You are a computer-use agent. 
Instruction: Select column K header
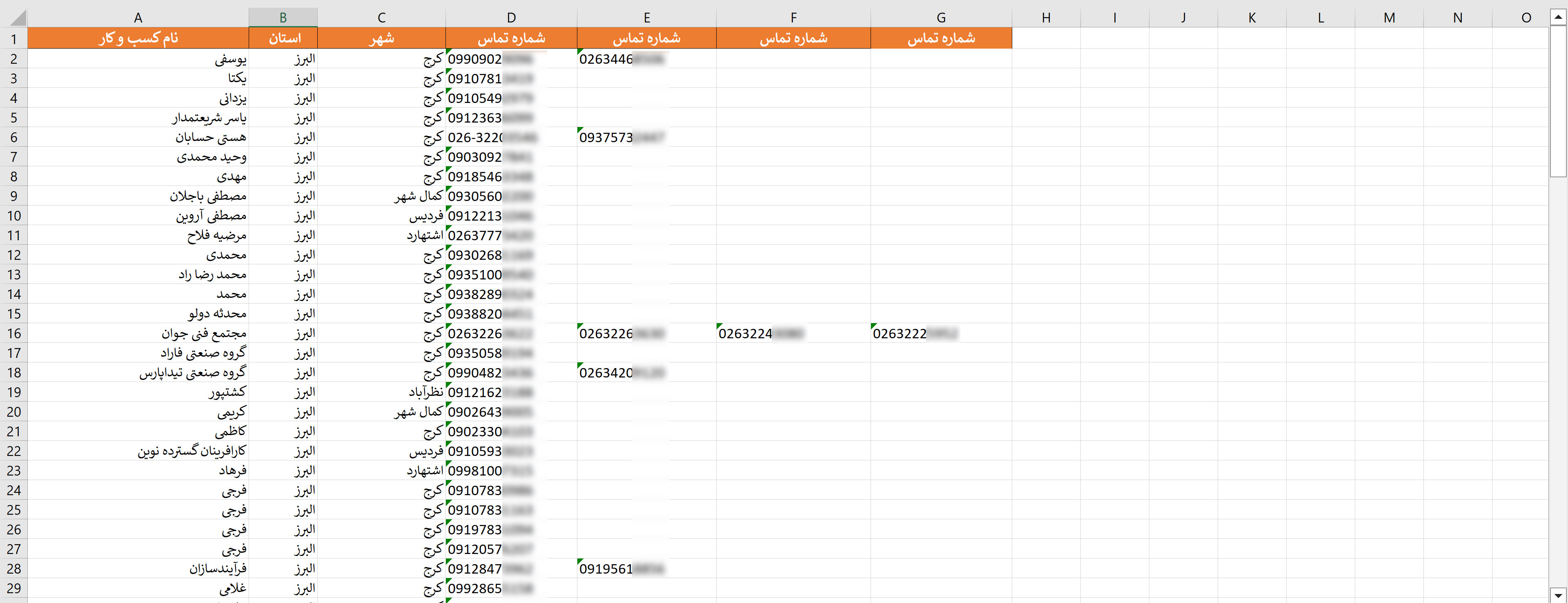tap(1252, 18)
